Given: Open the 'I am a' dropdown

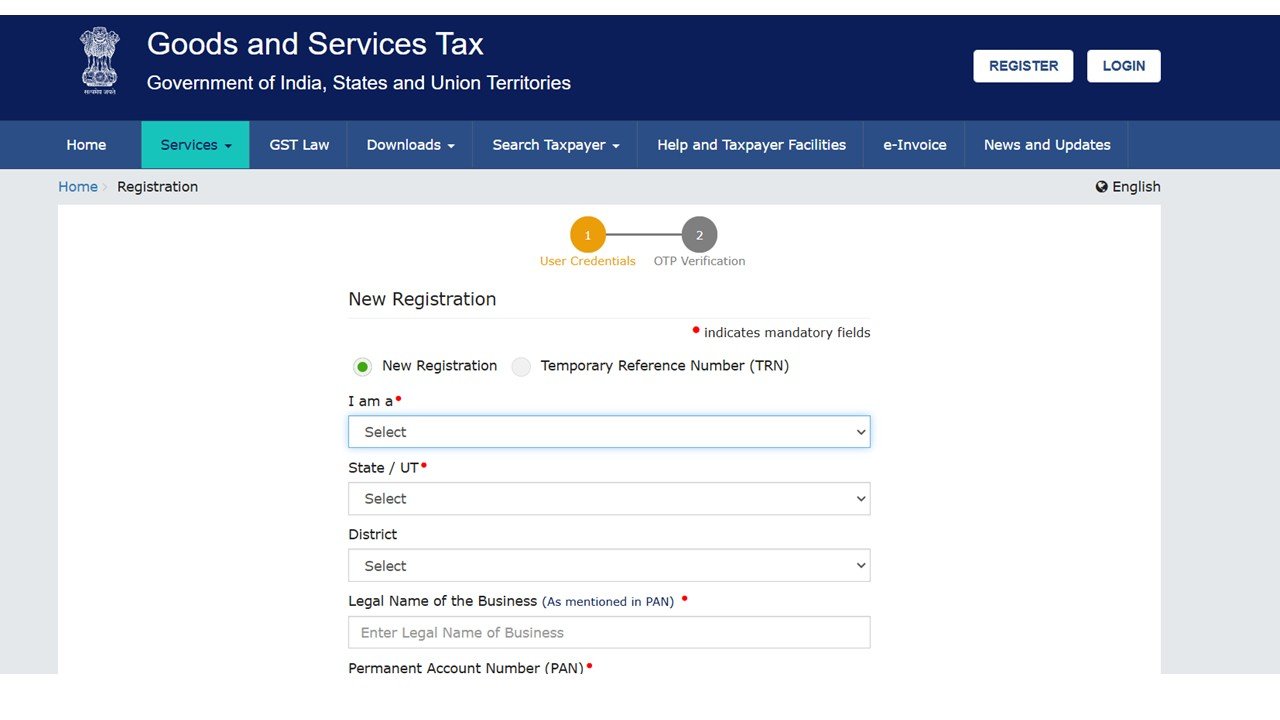Looking at the screenshot, I should pos(609,432).
